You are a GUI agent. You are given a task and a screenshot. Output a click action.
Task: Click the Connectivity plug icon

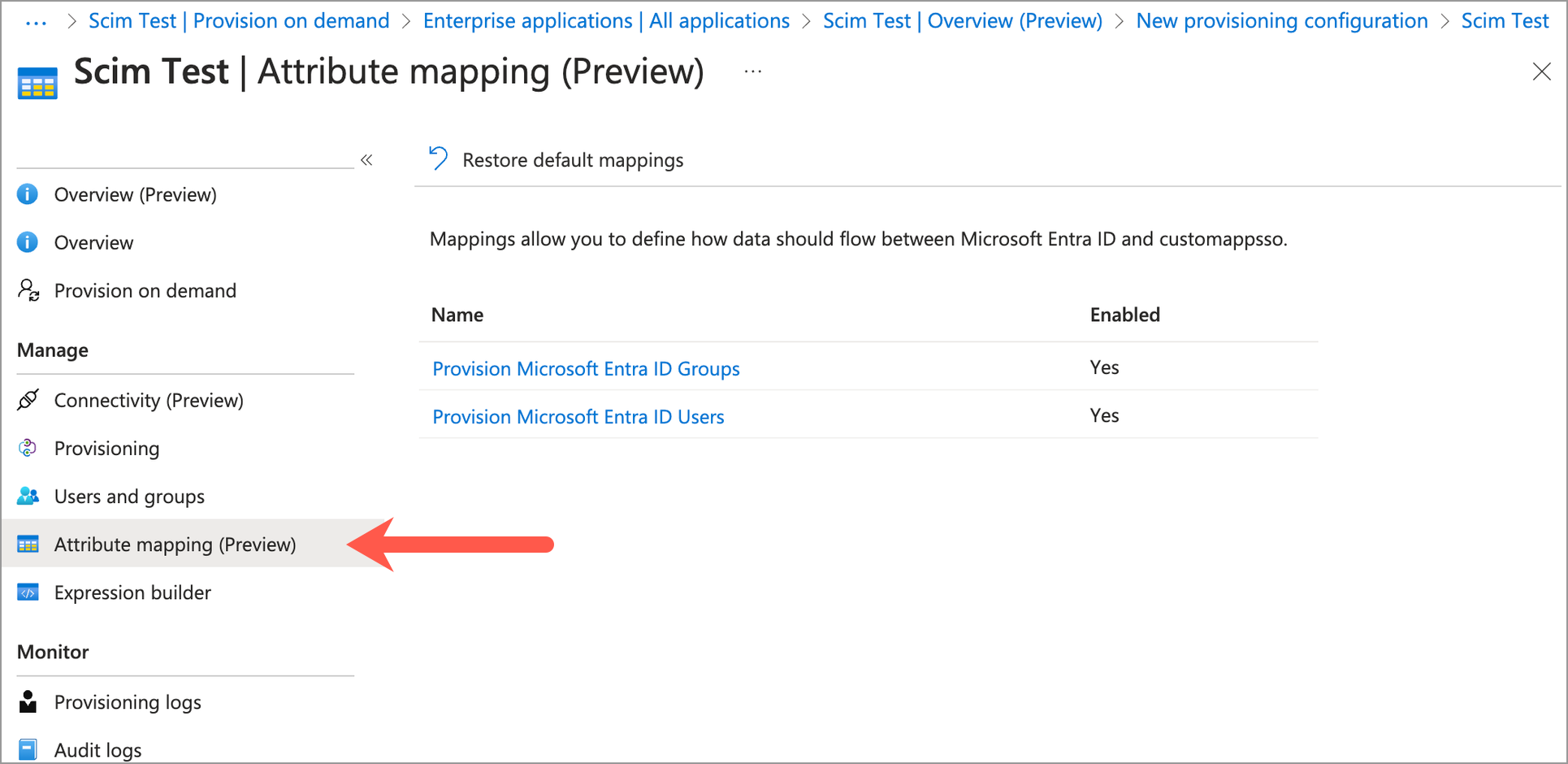click(x=28, y=400)
